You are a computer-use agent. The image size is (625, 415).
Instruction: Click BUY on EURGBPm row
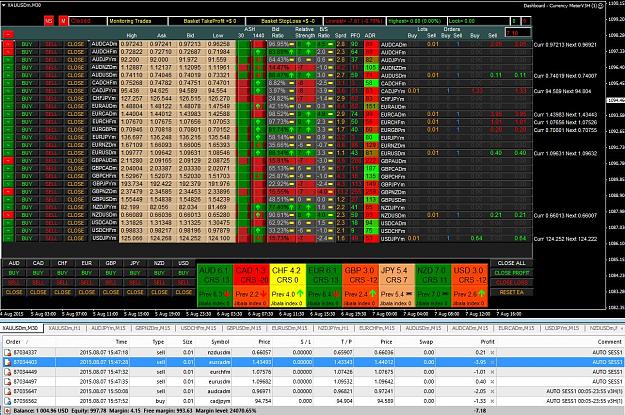(x=27, y=130)
